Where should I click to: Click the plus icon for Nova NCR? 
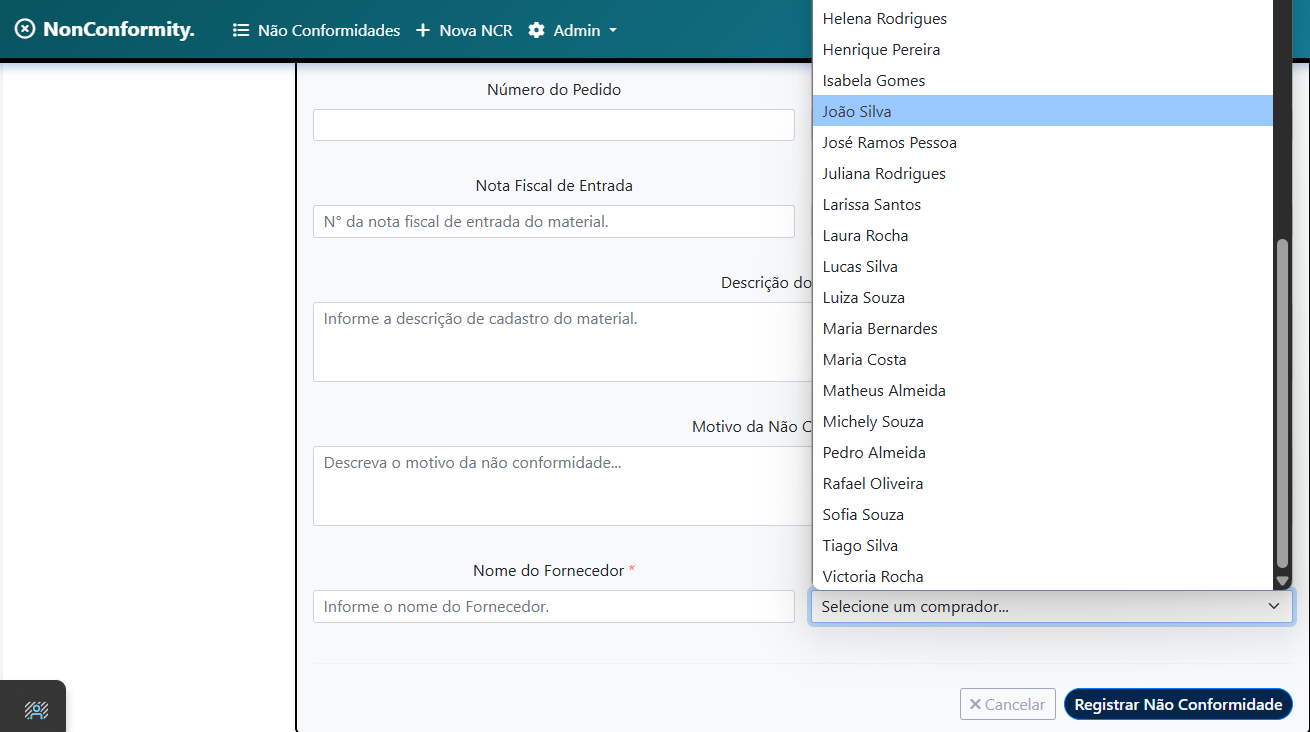click(423, 31)
